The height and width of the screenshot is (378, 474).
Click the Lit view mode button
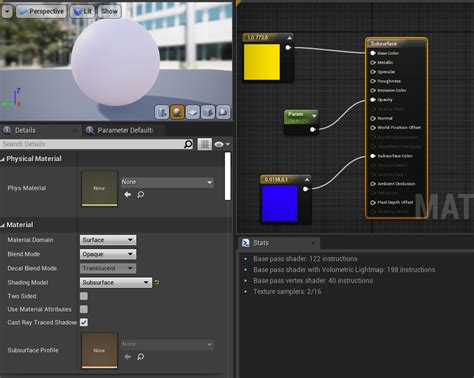click(83, 11)
